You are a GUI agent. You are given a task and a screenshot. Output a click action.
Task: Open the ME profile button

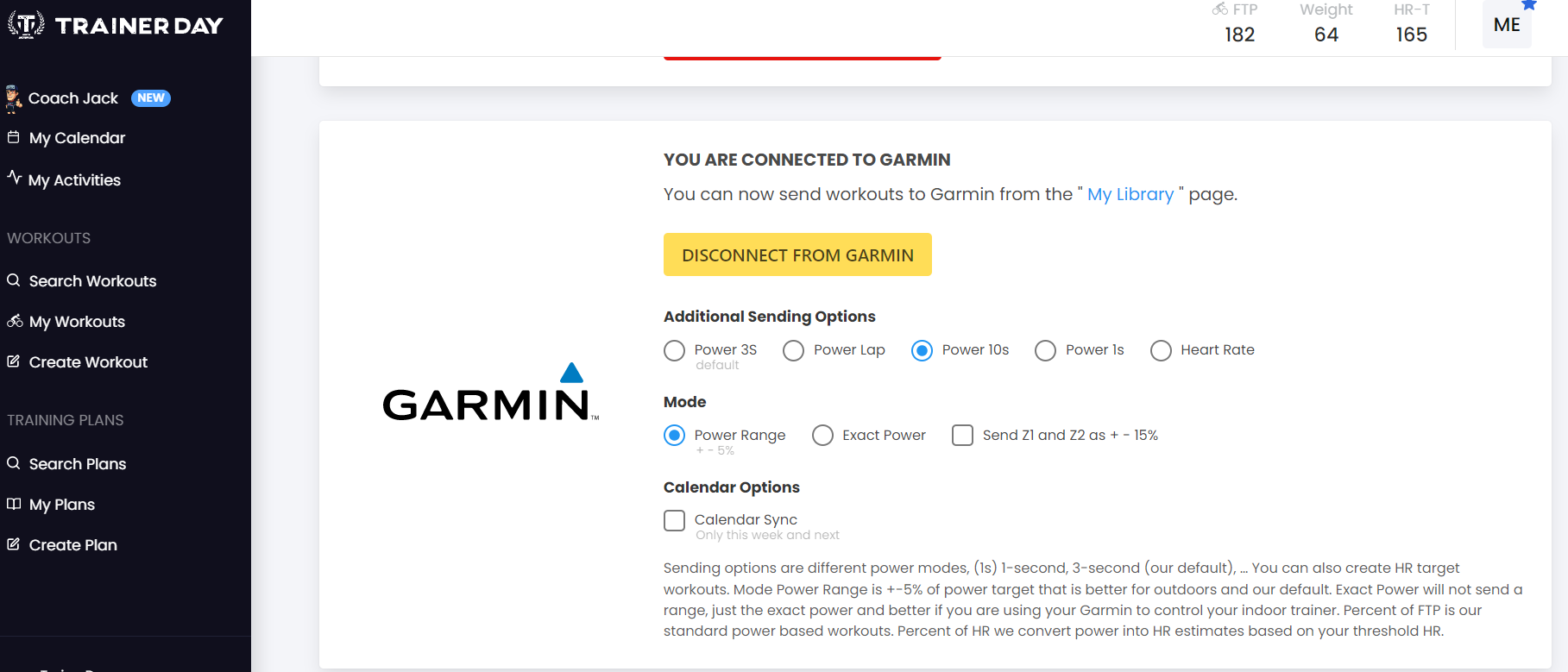[1507, 24]
